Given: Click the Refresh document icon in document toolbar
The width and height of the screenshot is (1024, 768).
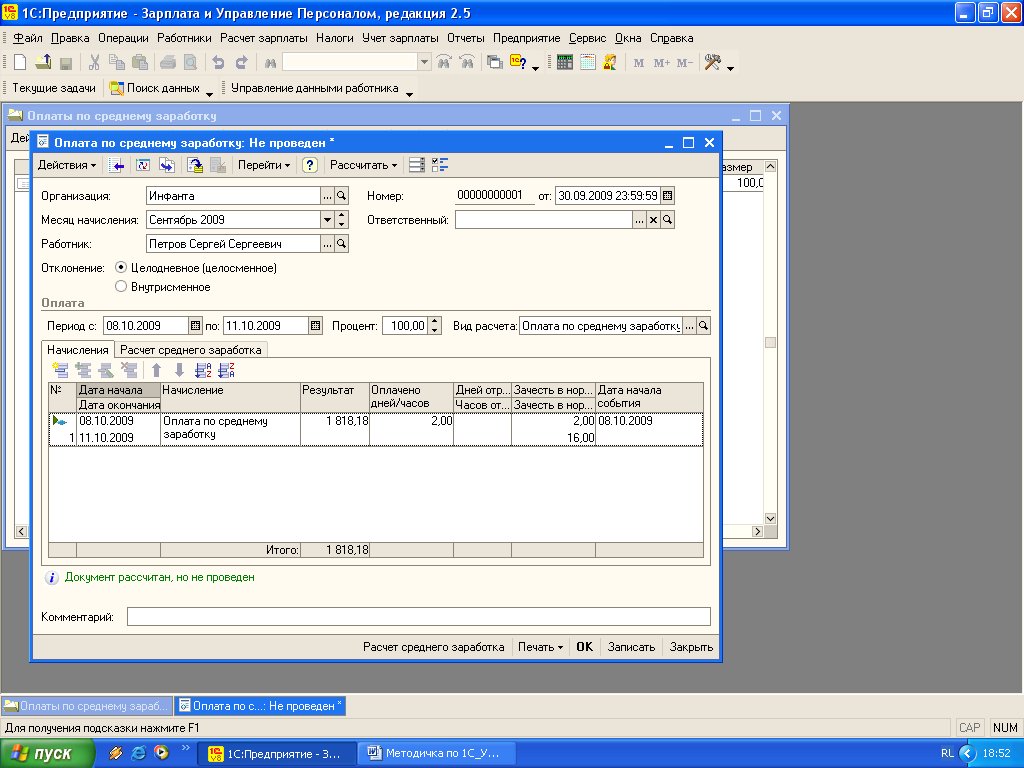Looking at the screenshot, I should 142,165.
